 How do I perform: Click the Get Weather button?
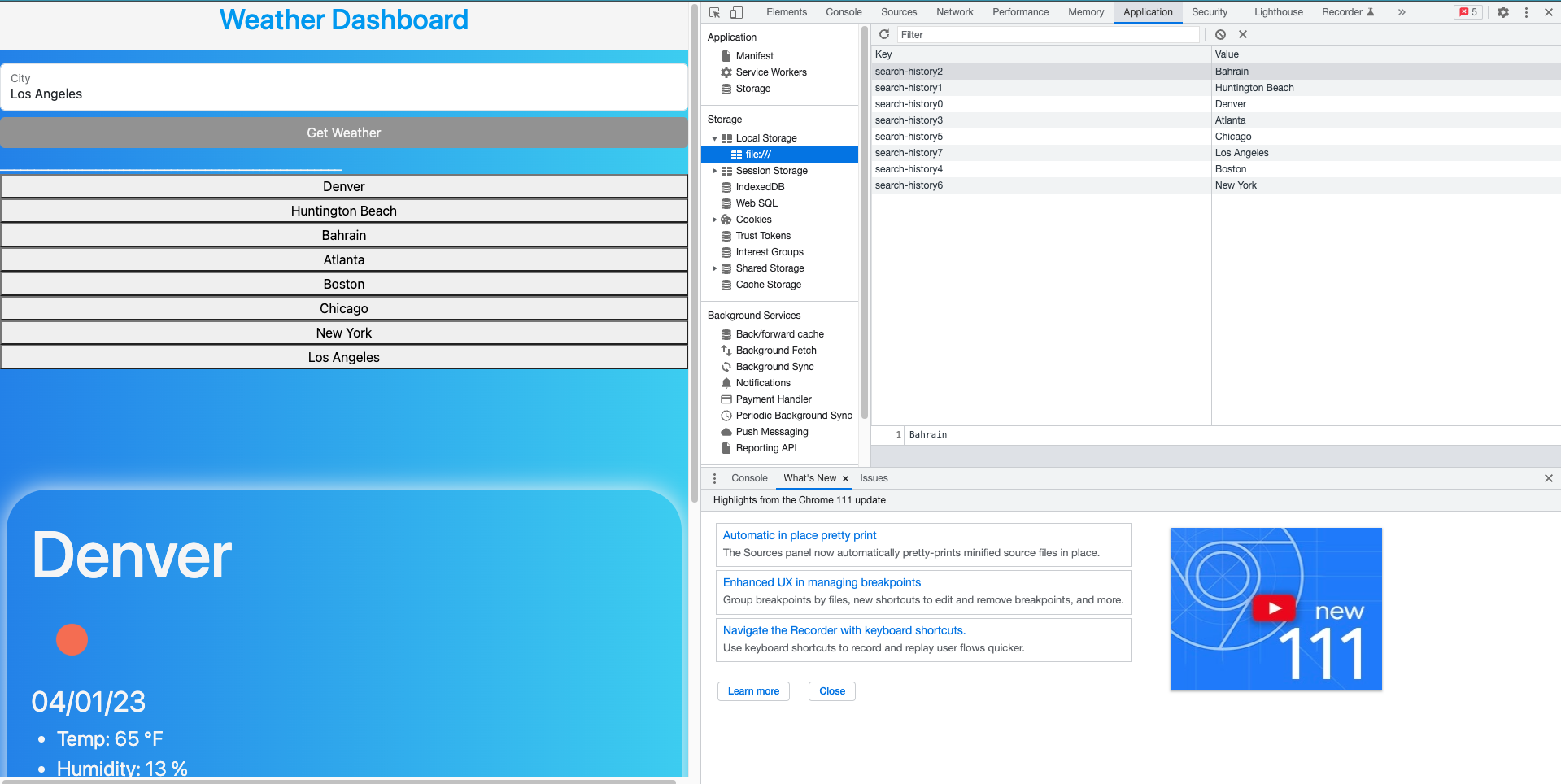[x=344, y=133]
